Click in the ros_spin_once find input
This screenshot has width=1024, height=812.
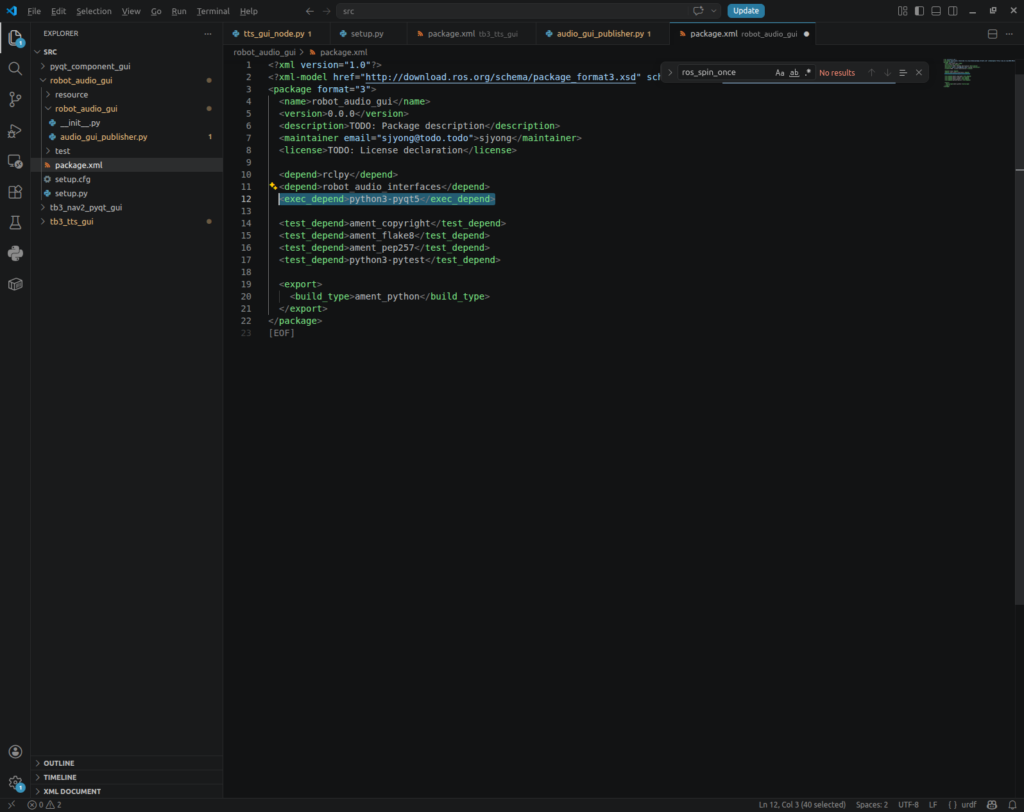[725, 73]
